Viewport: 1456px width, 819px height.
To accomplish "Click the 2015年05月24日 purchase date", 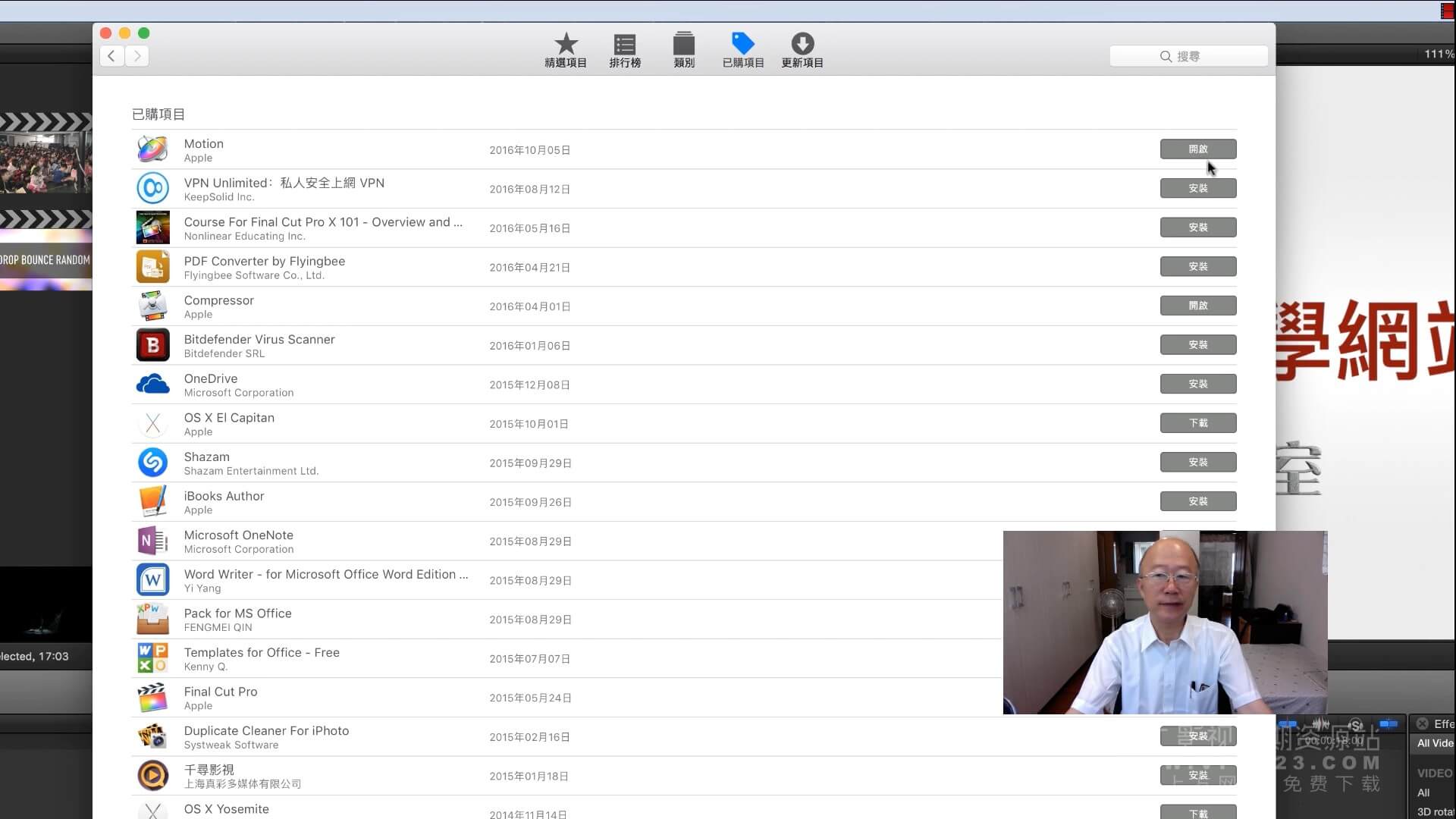I will (x=529, y=698).
